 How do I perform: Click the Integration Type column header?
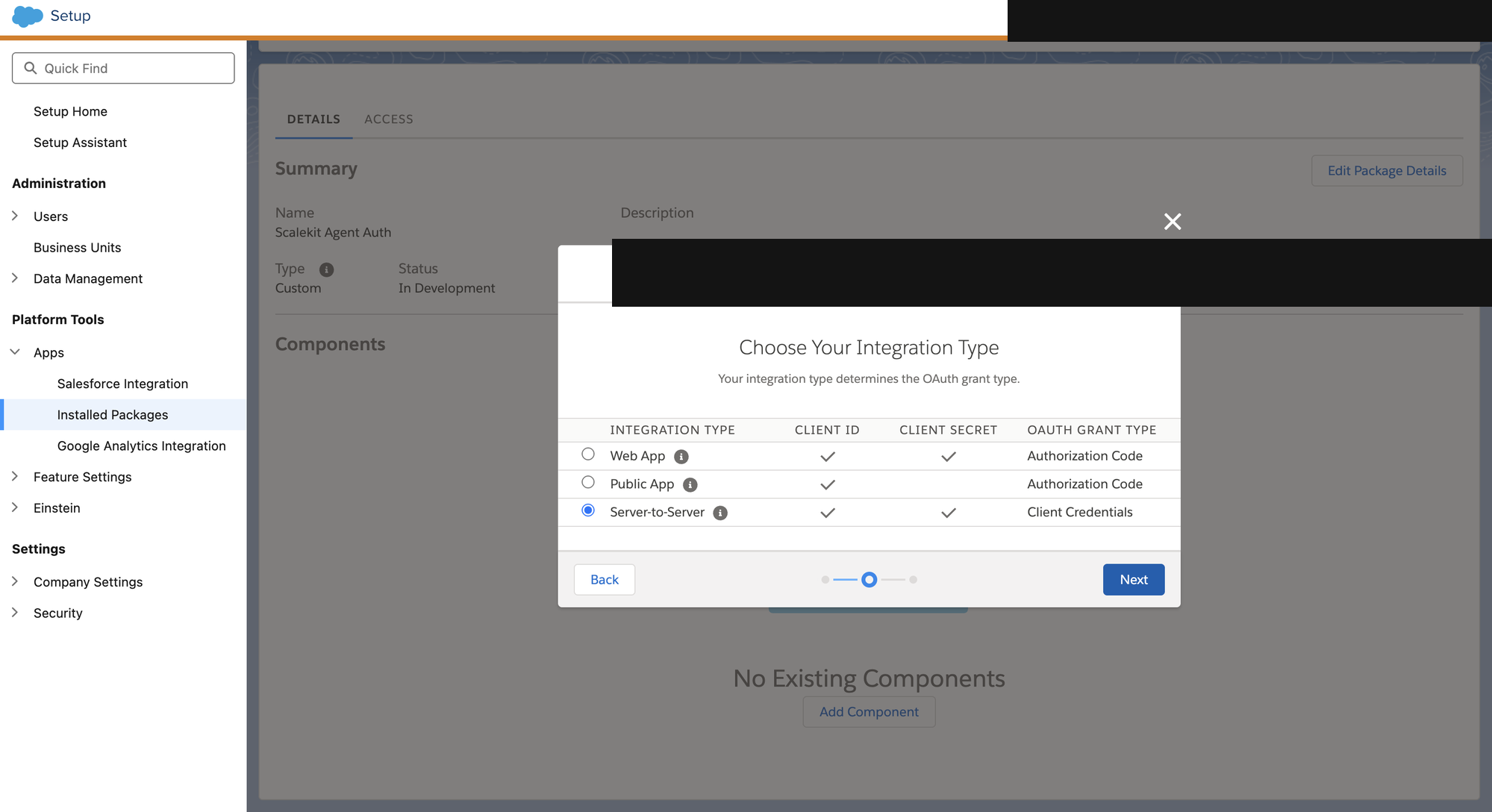tap(672, 430)
